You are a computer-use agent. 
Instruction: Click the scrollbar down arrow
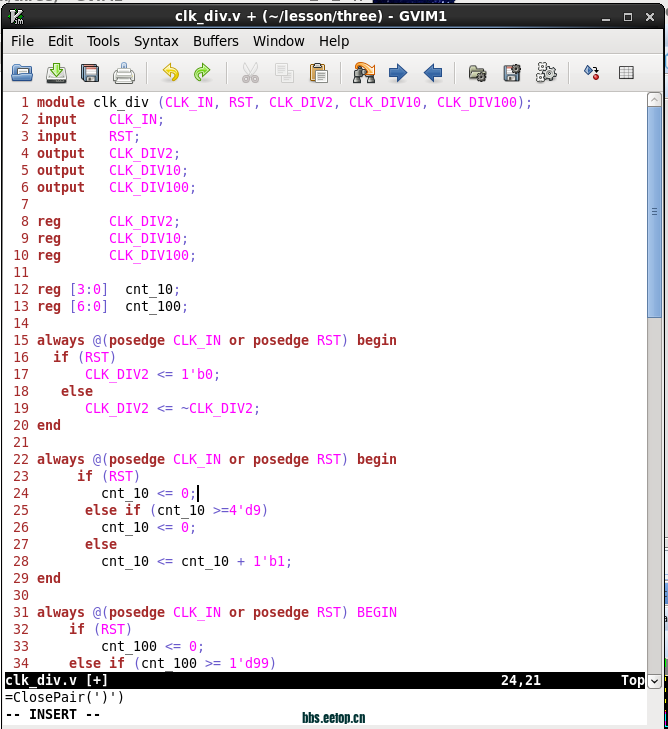point(655,681)
